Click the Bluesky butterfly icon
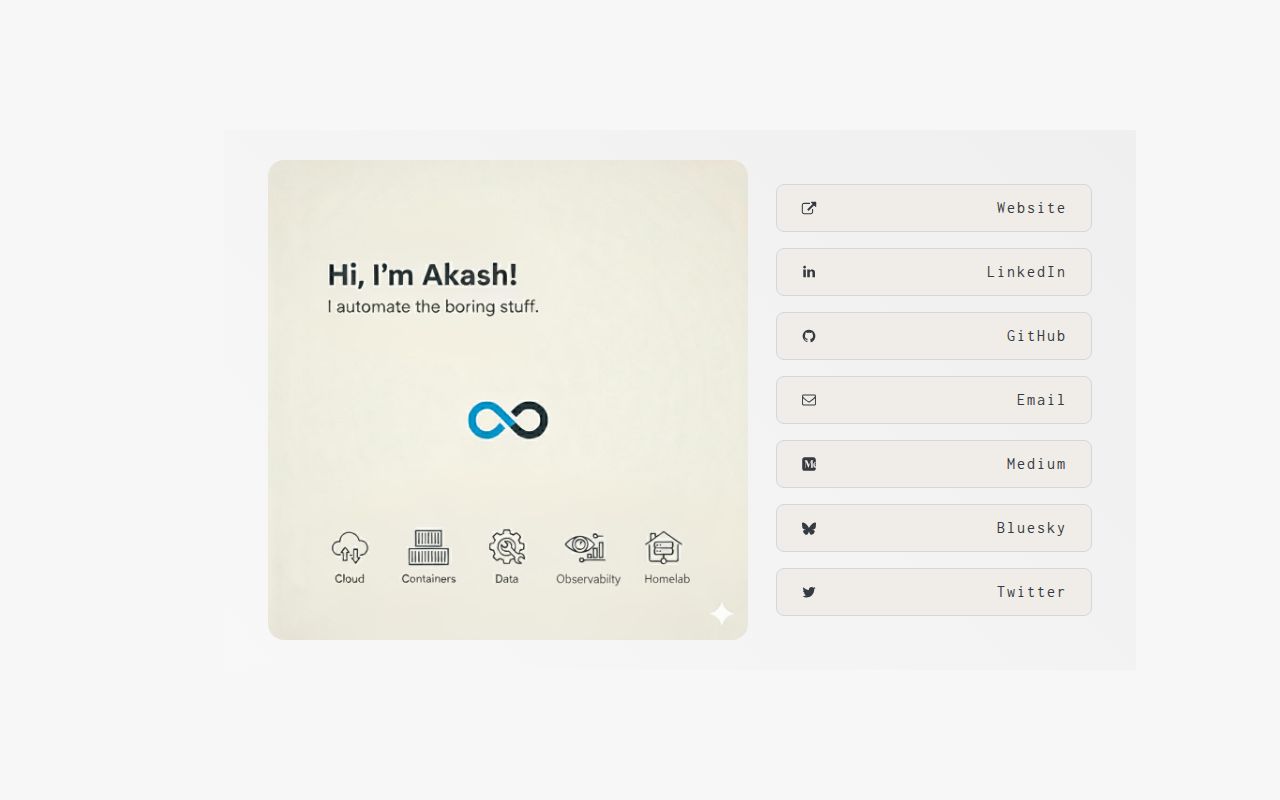Screen dimensions: 1280x800 tap(809, 528)
